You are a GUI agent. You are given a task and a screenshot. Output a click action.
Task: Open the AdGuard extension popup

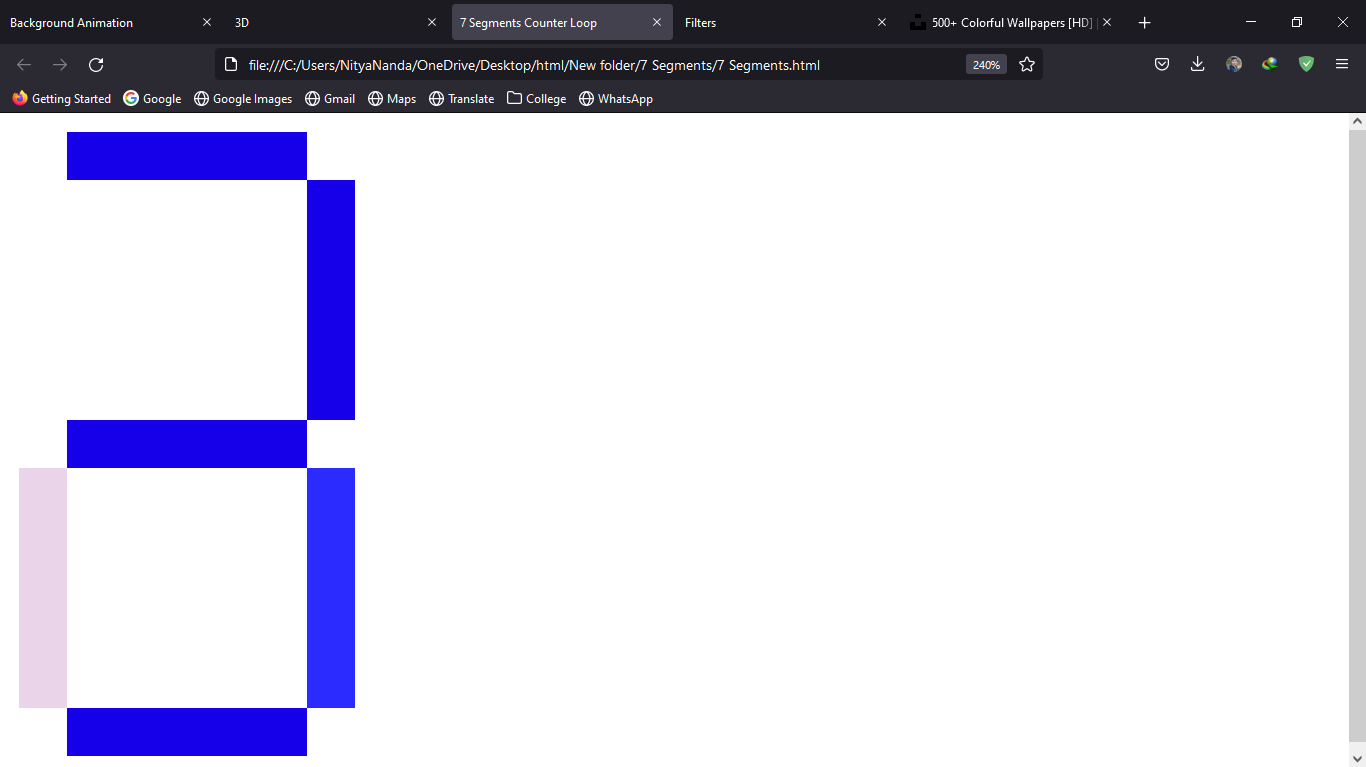1305,64
